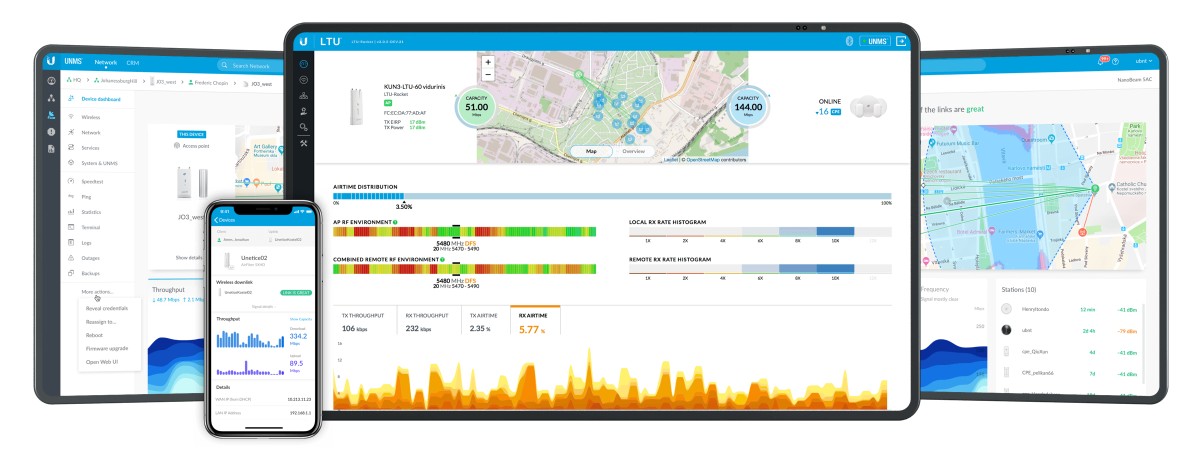Click Show details under JO3_west device
Screen dimensions: 1200x456
(191, 257)
